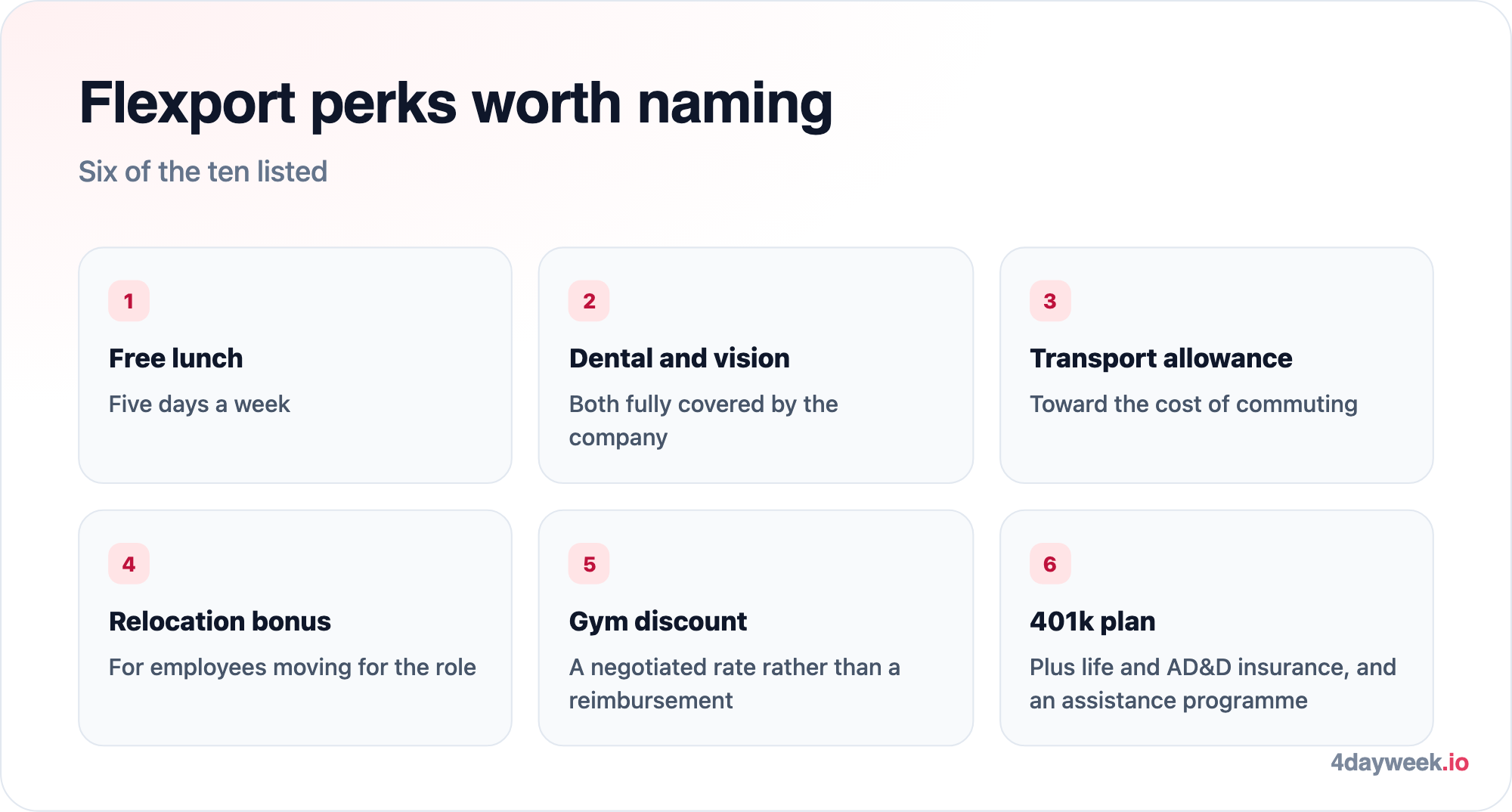Click the number 3 badge
Image resolution: width=1512 pixels, height=812 pixels.
tap(1050, 301)
